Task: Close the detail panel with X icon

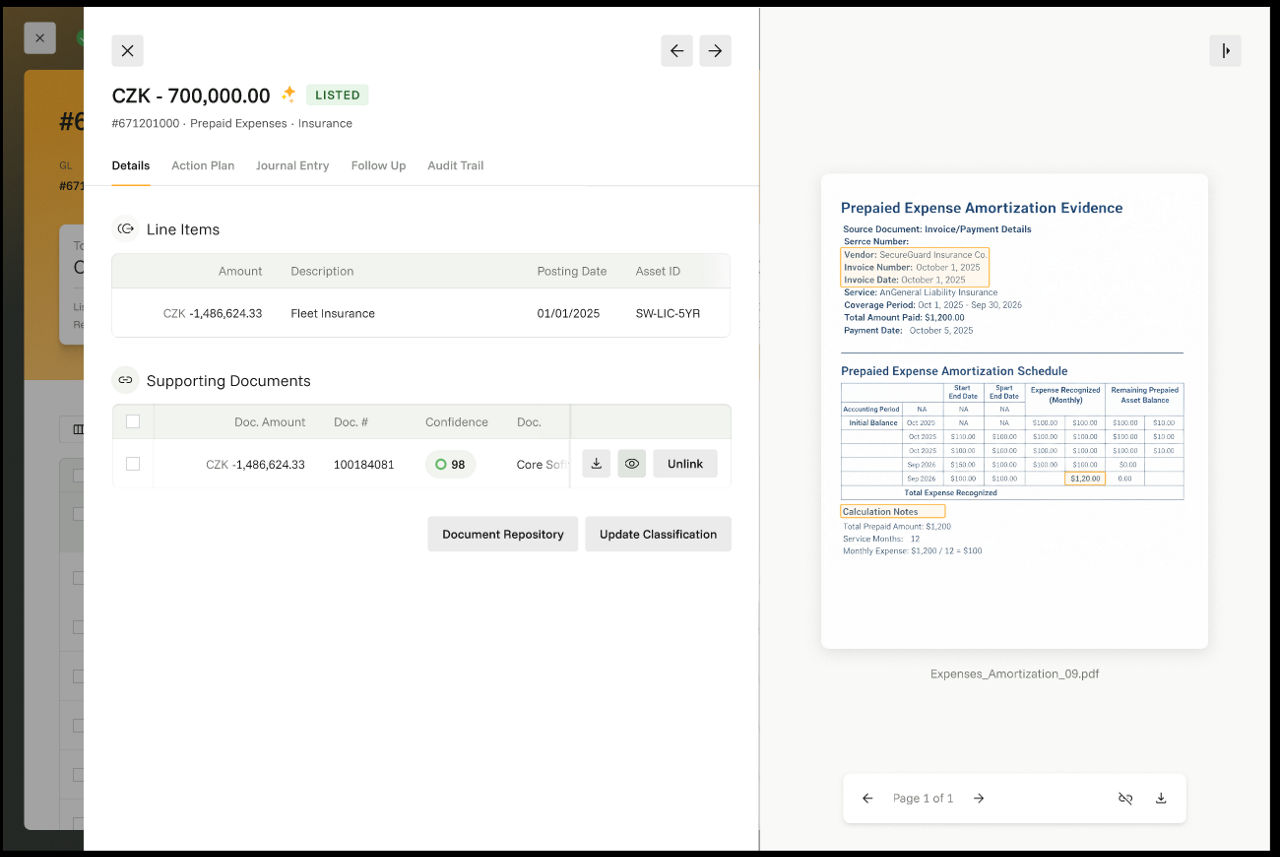Action: (x=127, y=51)
